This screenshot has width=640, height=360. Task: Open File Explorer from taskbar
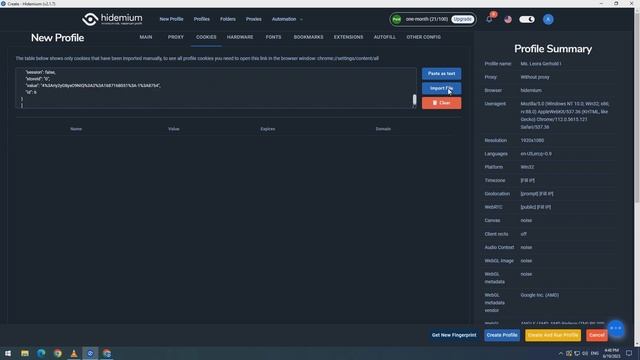[25, 353]
